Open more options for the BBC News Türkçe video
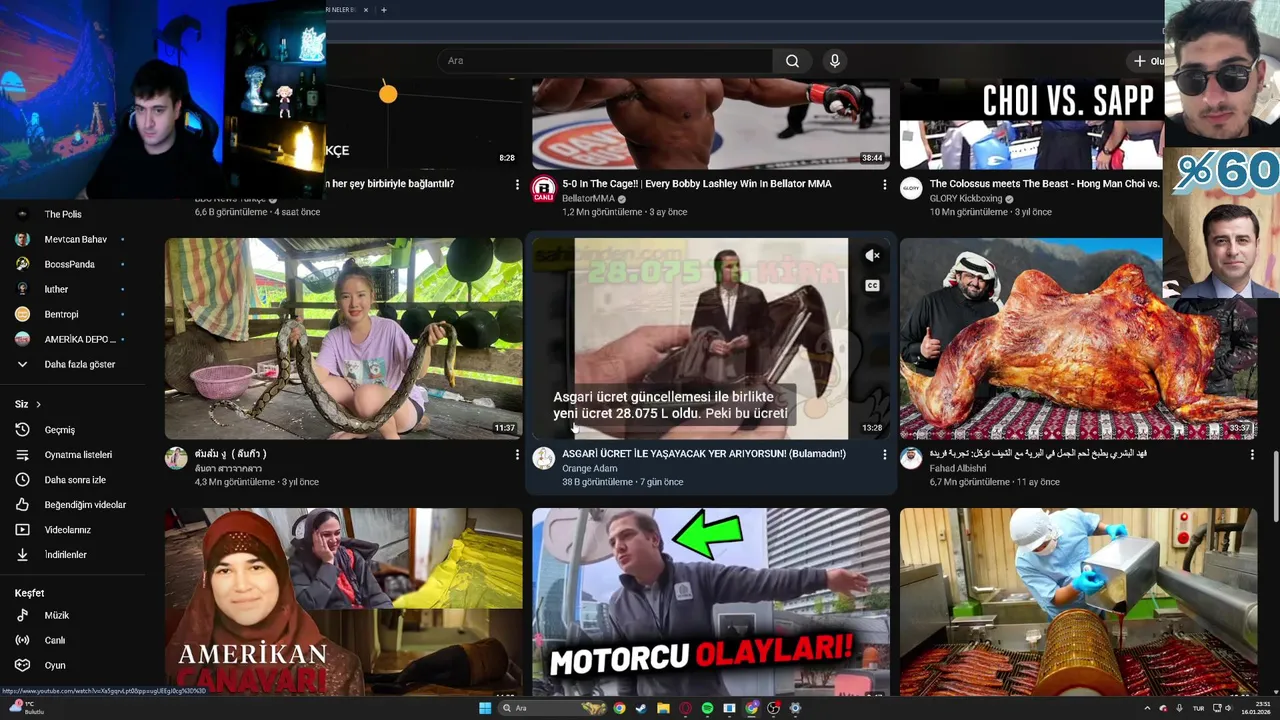The height and width of the screenshot is (720, 1280). click(x=517, y=185)
